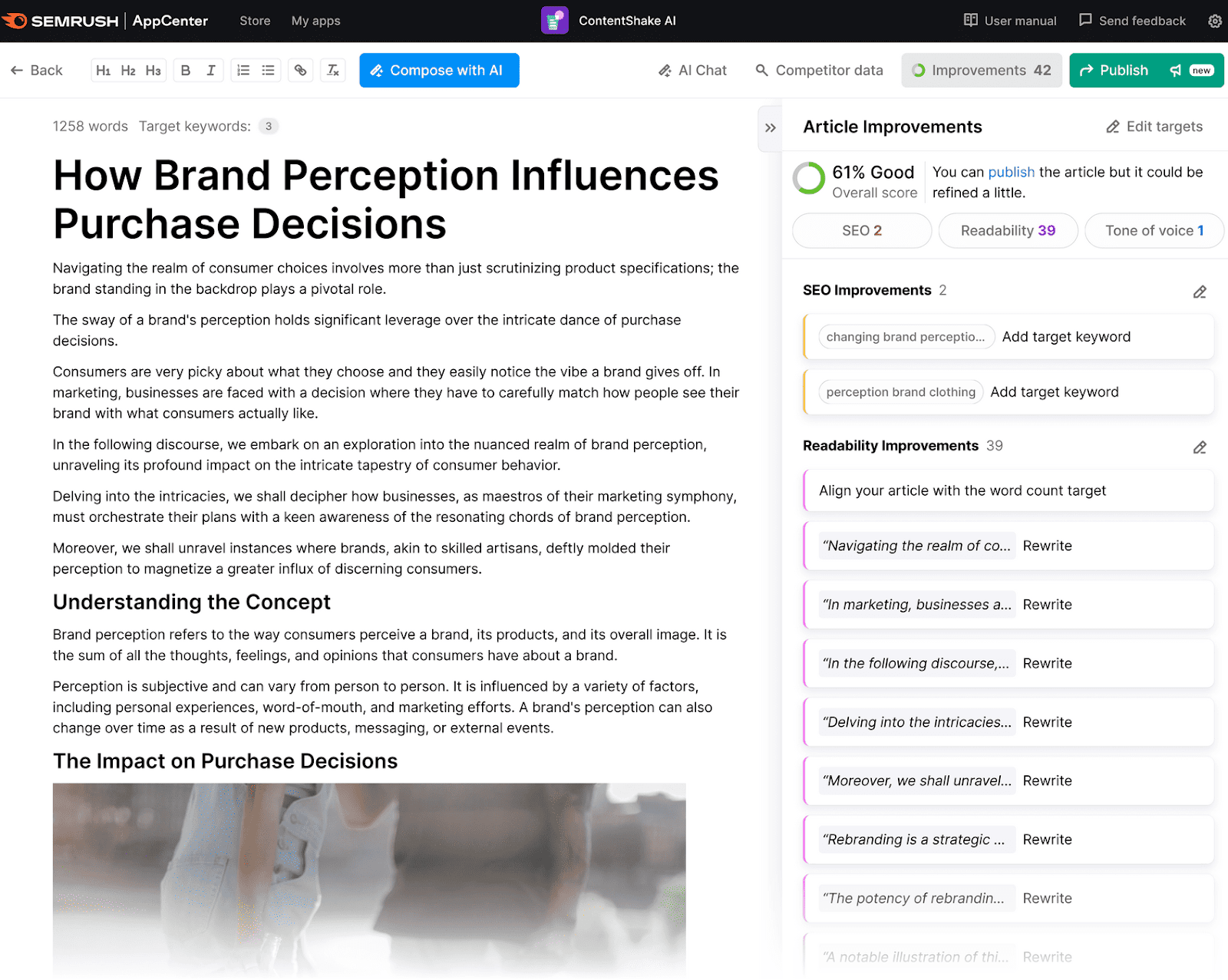Insert a bulleted list
This screenshot has width=1228, height=980.
click(267, 70)
